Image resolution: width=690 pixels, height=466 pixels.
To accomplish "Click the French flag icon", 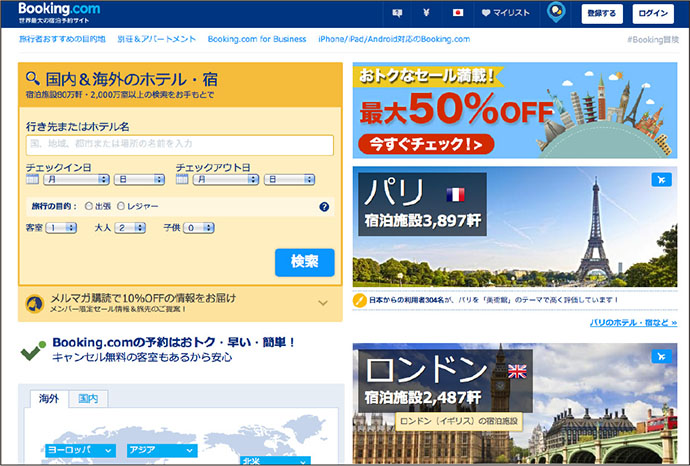I will [455, 194].
